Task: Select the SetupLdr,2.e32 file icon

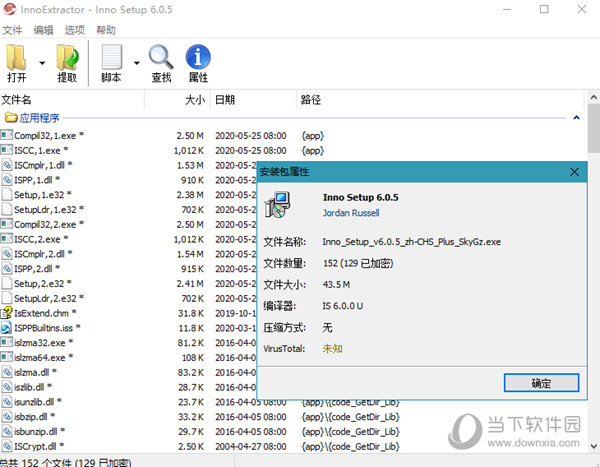Action: pyautogui.click(x=7, y=298)
